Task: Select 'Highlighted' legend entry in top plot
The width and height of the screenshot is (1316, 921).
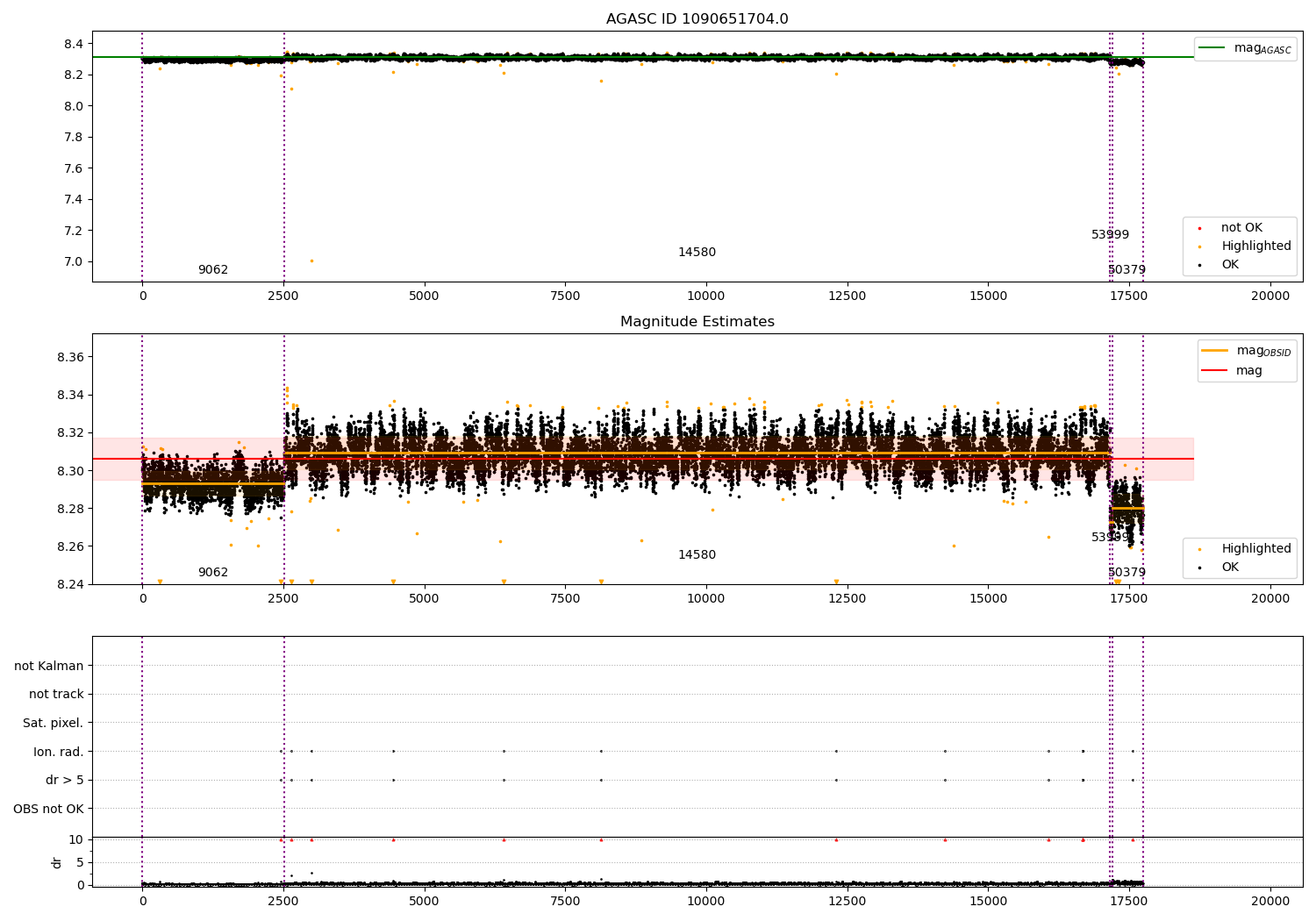Action: (x=1256, y=246)
